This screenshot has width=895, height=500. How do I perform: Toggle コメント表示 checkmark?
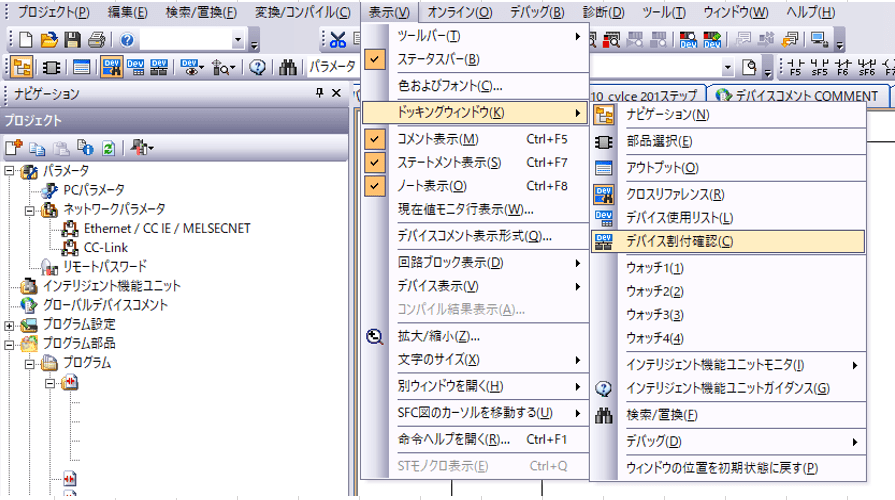pos(374,139)
